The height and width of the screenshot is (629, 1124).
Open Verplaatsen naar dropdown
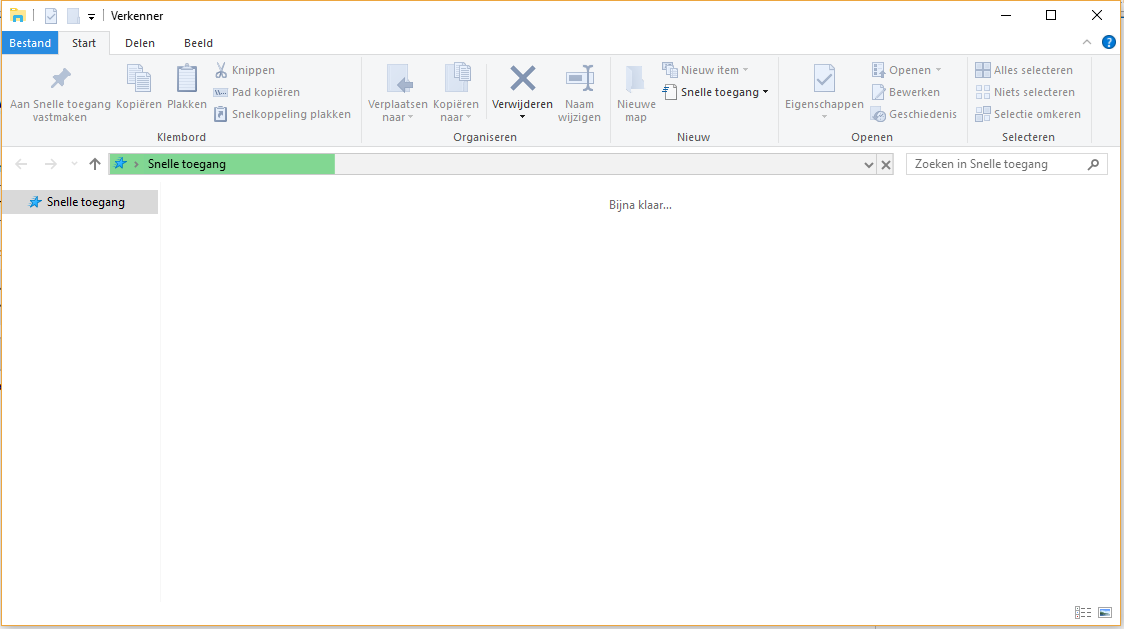(398, 111)
